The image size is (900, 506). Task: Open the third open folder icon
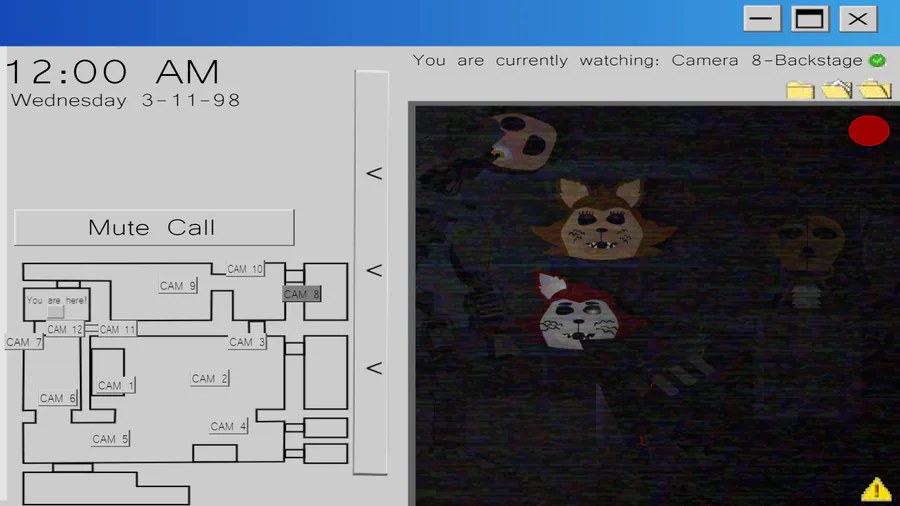pyautogui.click(x=874, y=89)
